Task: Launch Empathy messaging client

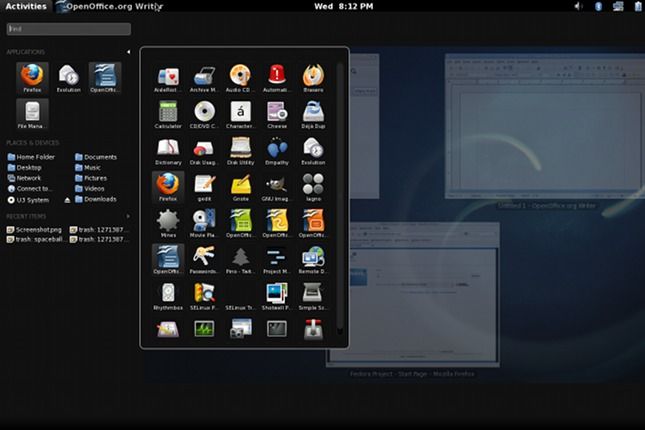Action: click(x=276, y=151)
